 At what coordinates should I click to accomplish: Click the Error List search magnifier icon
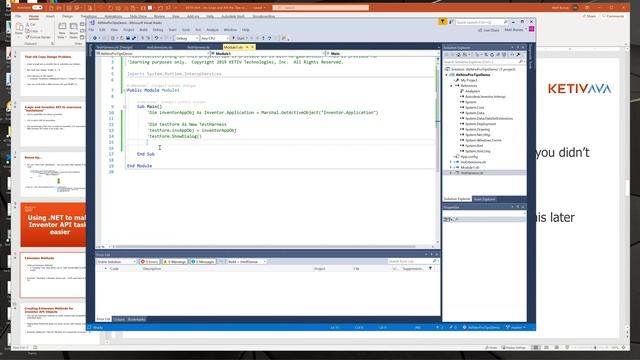coord(434,261)
